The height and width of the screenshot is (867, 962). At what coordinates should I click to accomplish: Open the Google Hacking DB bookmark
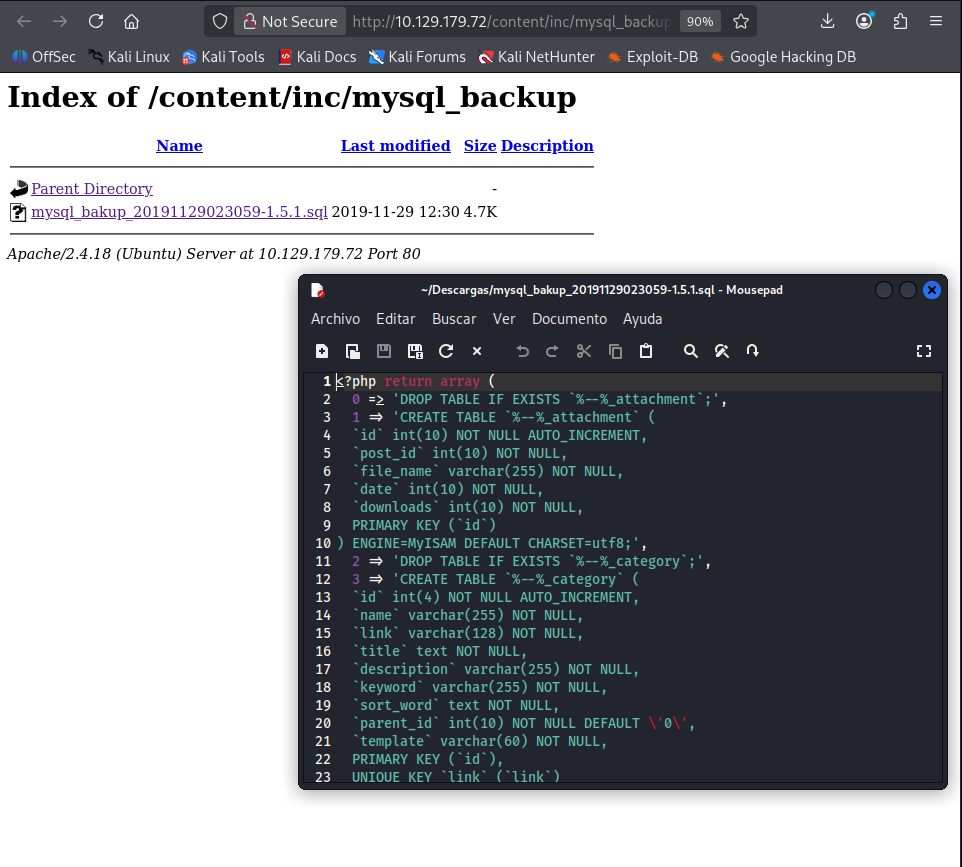coord(783,57)
